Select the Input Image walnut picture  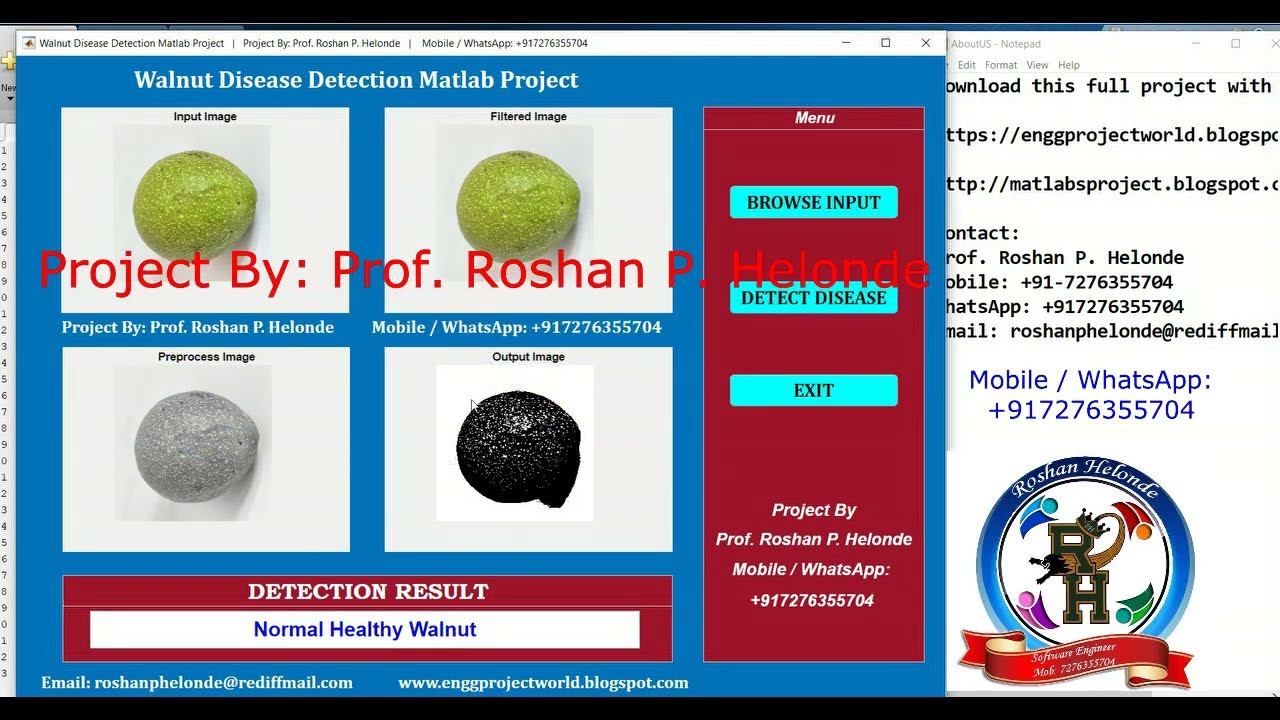[191, 204]
